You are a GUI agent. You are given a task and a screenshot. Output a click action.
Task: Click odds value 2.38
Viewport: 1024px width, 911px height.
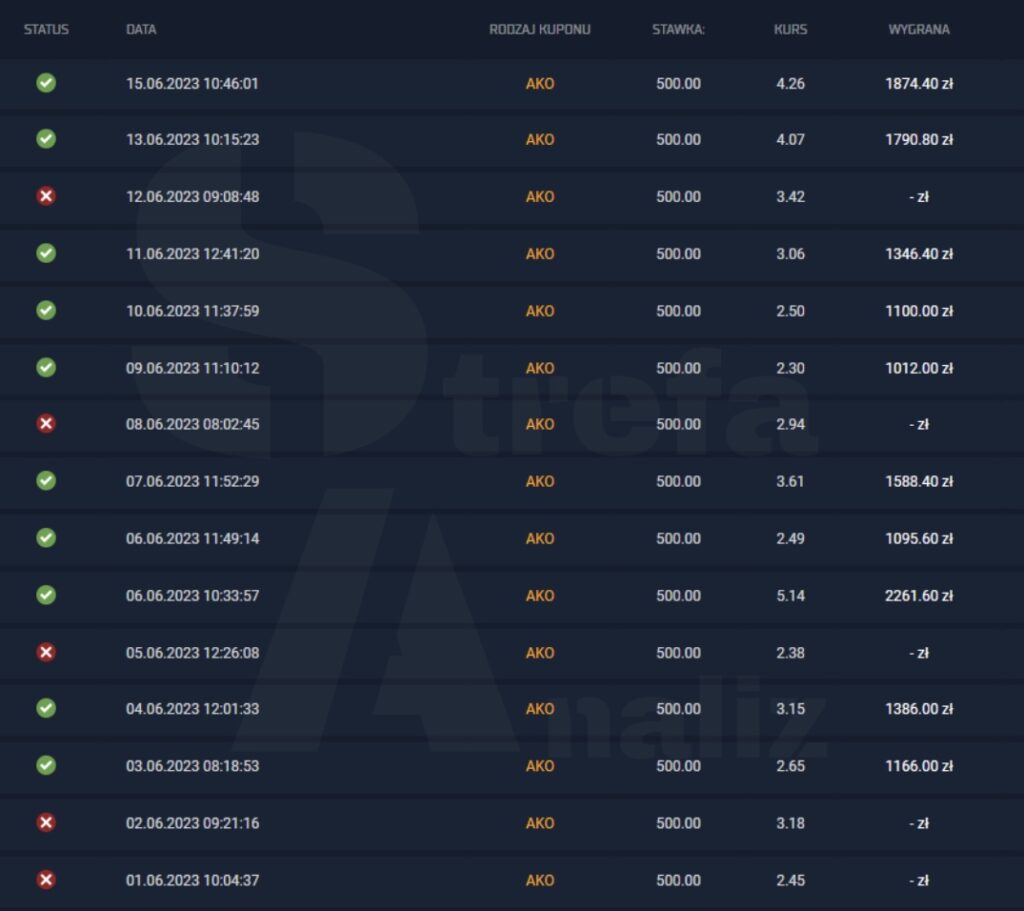tap(790, 653)
